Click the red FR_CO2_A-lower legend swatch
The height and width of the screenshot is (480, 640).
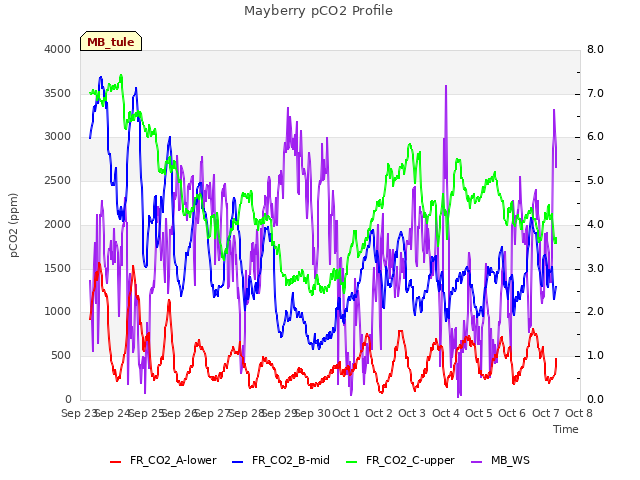coord(116,462)
